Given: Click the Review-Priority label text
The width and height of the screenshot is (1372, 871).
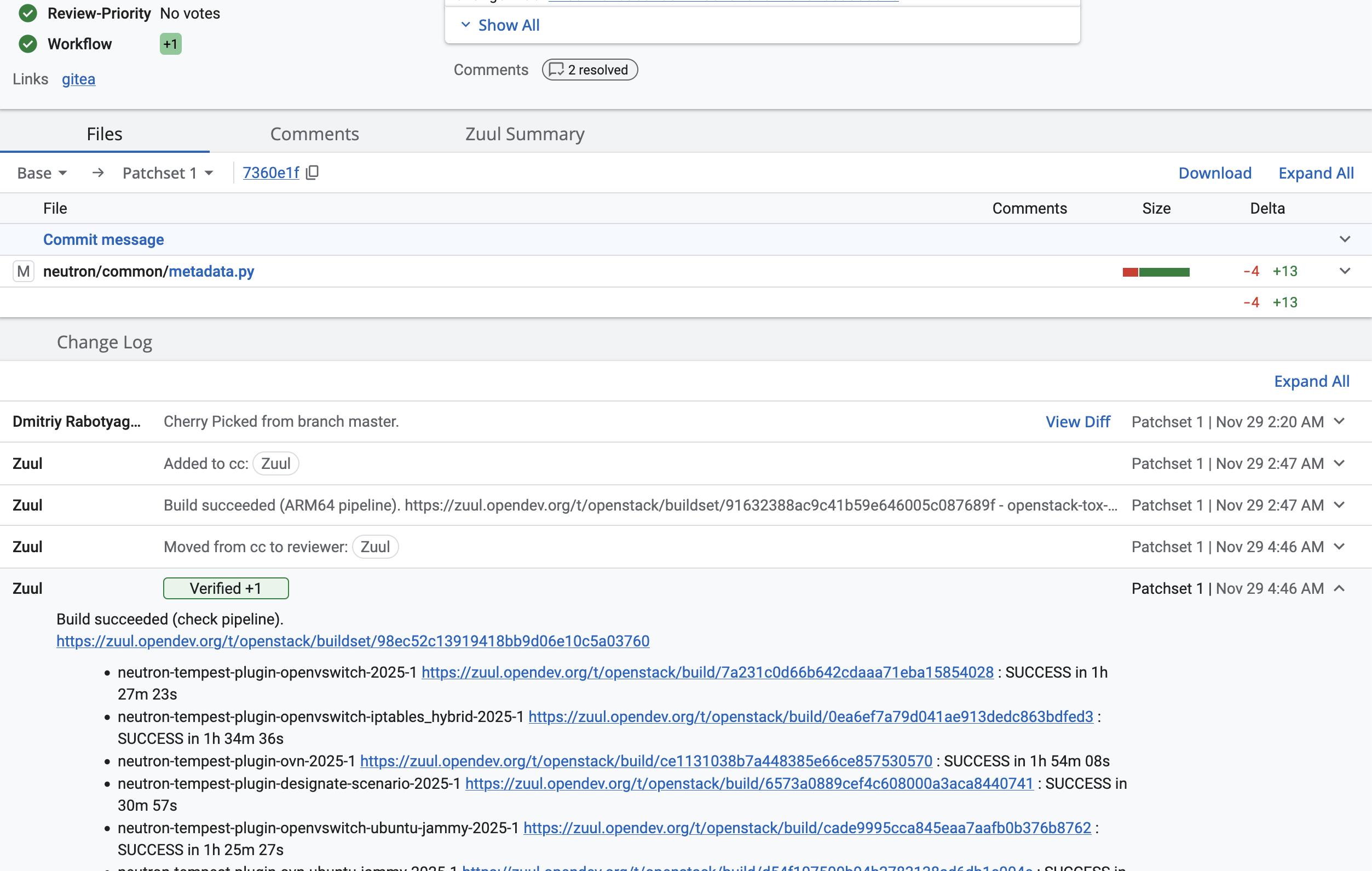Looking at the screenshot, I should (x=99, y=13).
